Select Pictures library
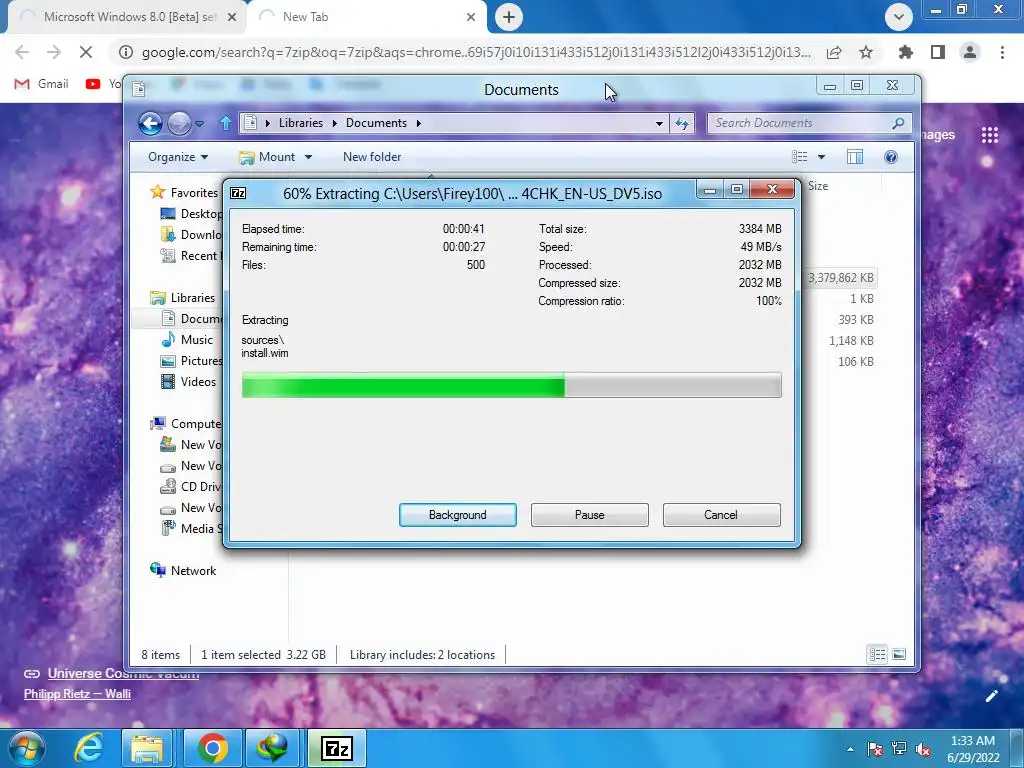 pos(191,360)
